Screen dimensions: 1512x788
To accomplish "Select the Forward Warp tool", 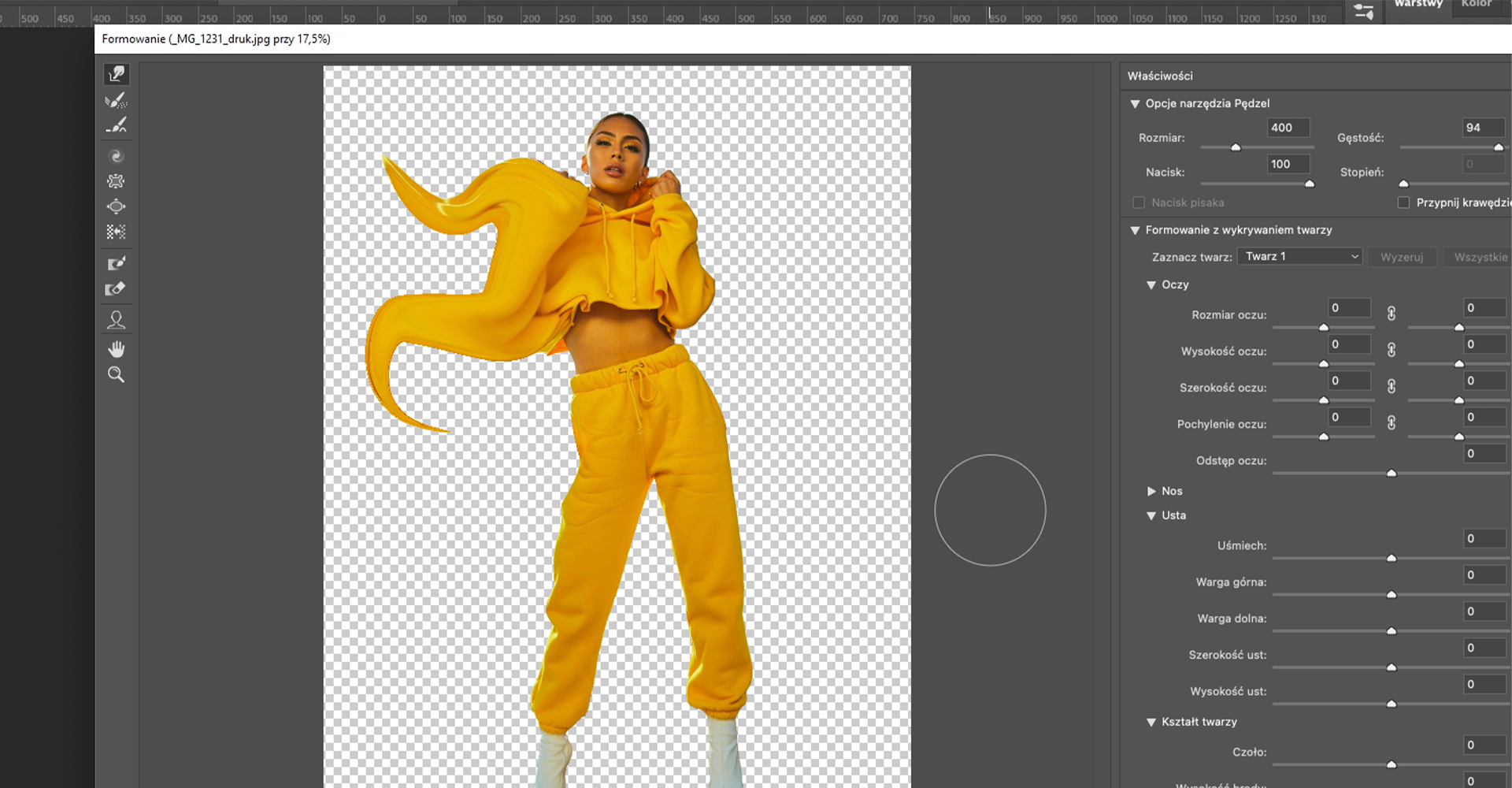I will (117, 74).
